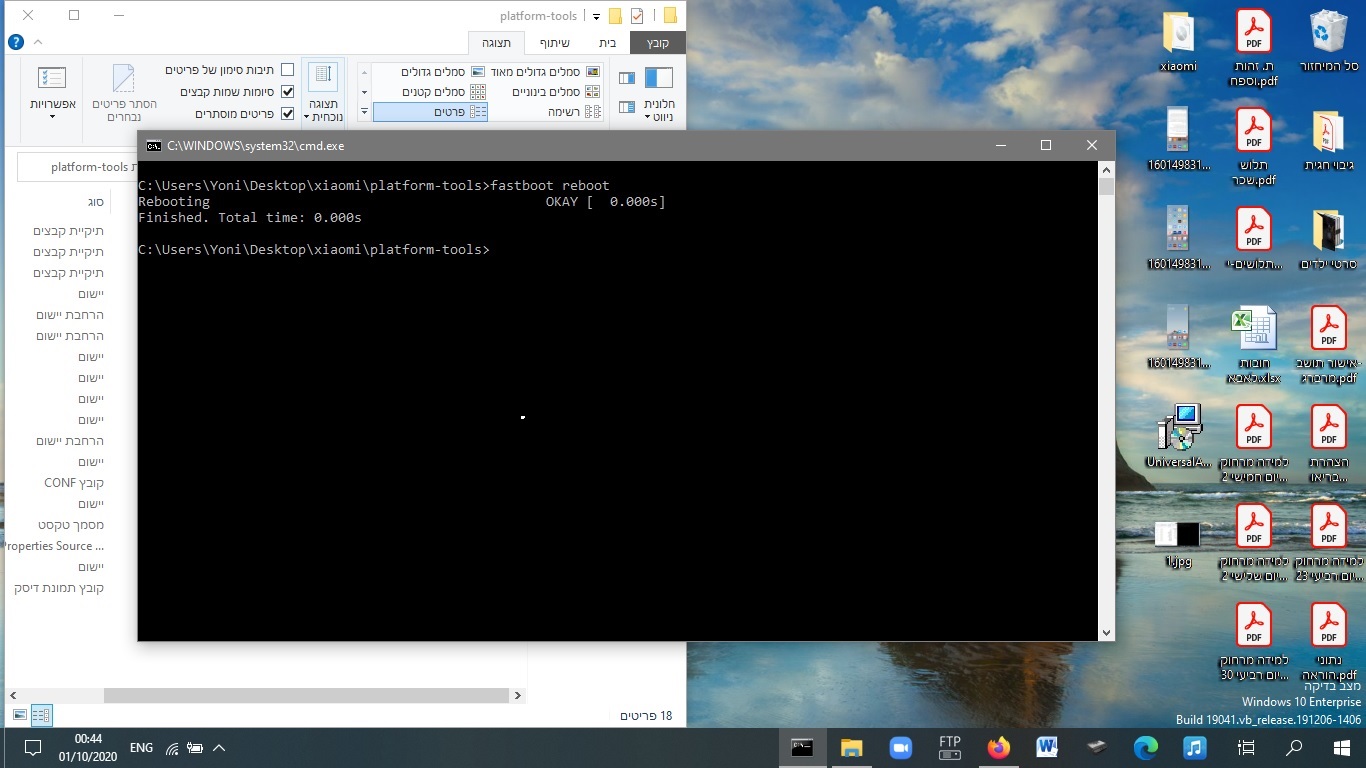Open Microsoft Edge from the taskbar

coord(1145,747)
